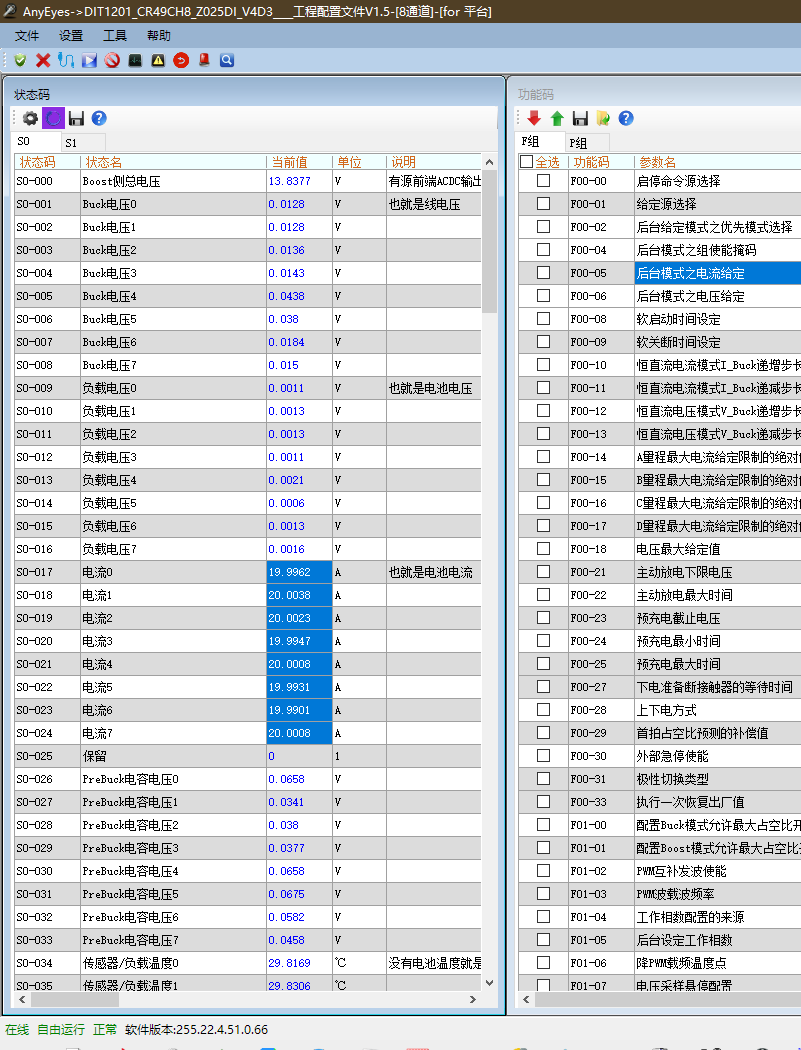The width and height of the screenshot is (801, 1050).
Task: Check the F00-01 给定源选择 checkbox
Action: pos(544,204)
